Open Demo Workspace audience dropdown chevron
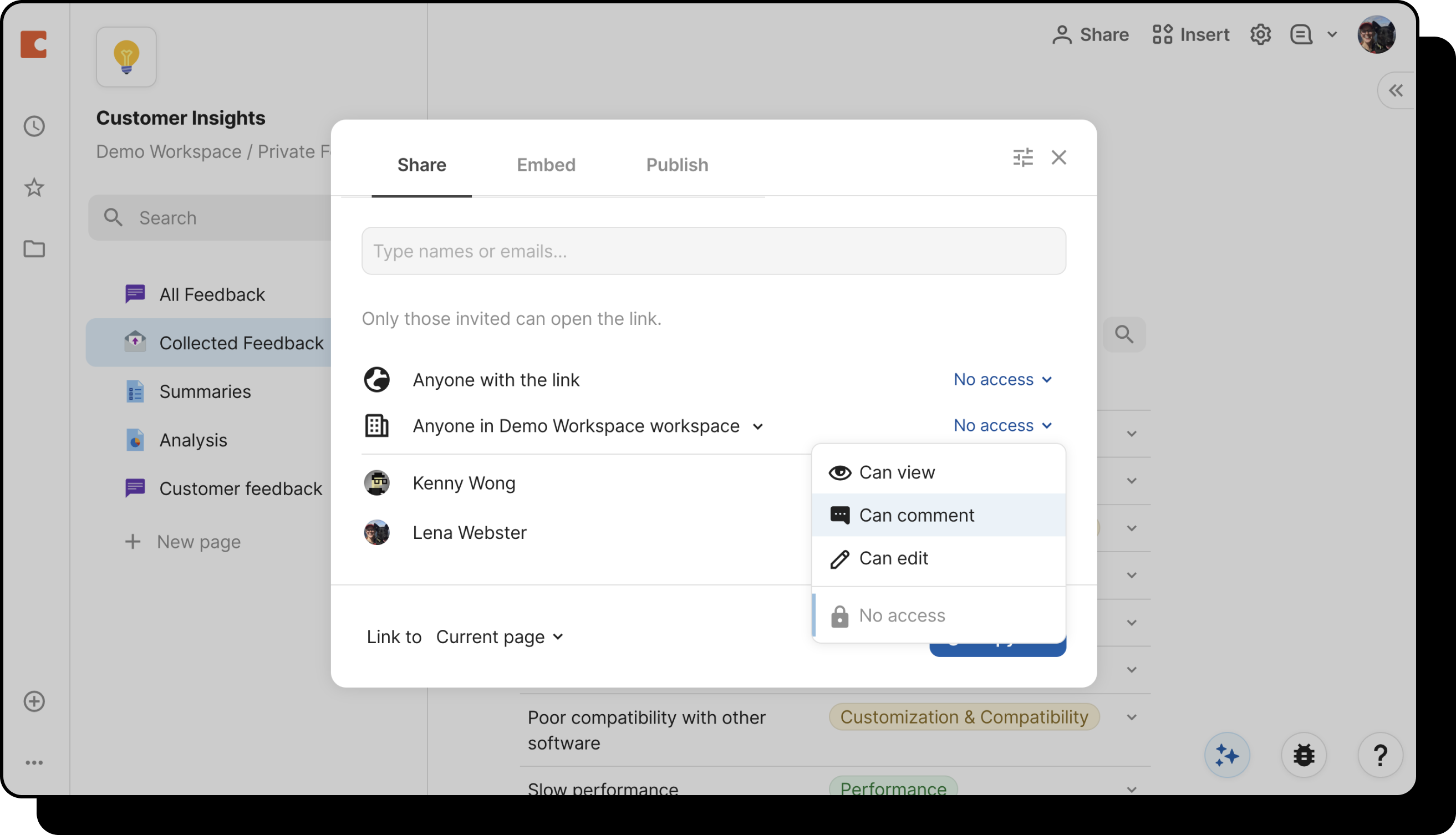The width and height of the screenshot is (1456, 835). [x=757, y=427]
